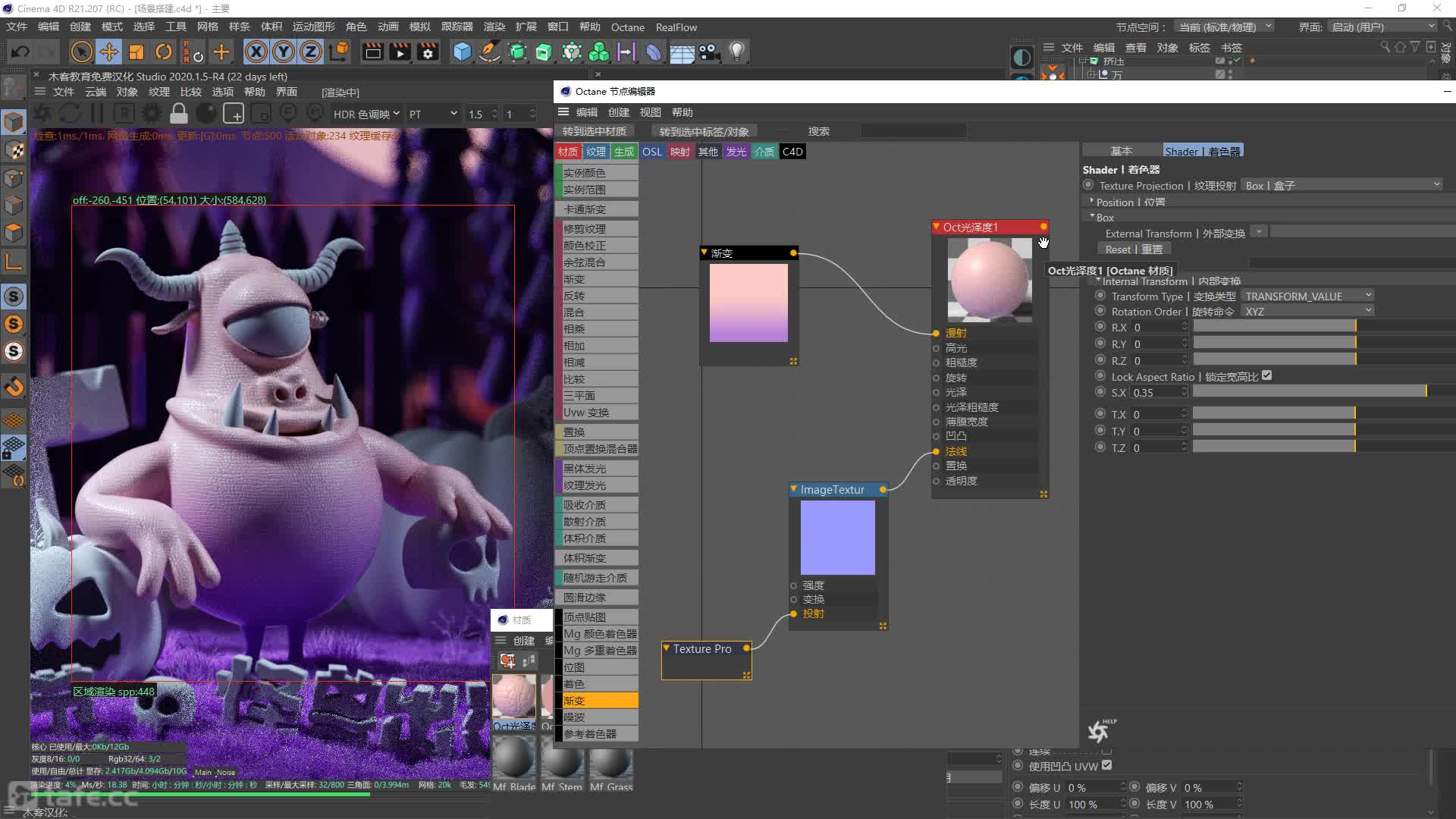Toggle the X axis lock

(256, 52)
